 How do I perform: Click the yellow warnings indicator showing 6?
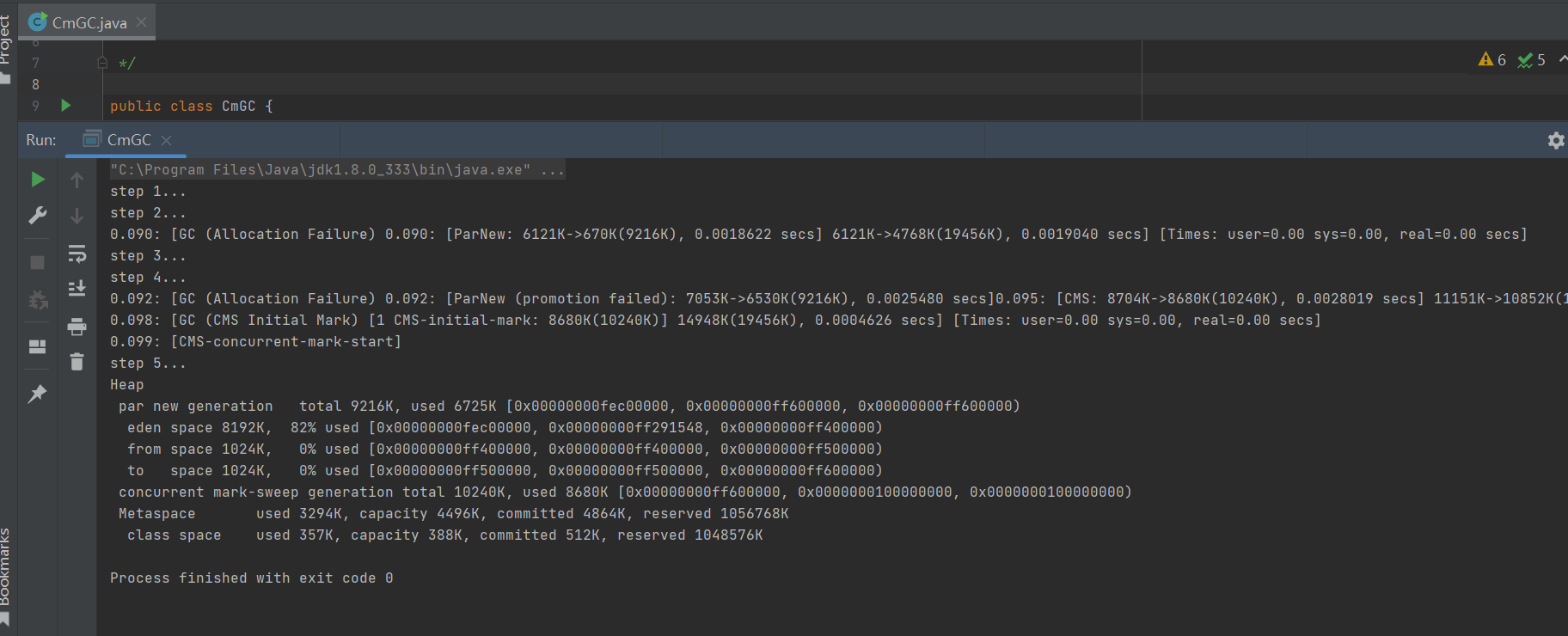pos(1492,59)
